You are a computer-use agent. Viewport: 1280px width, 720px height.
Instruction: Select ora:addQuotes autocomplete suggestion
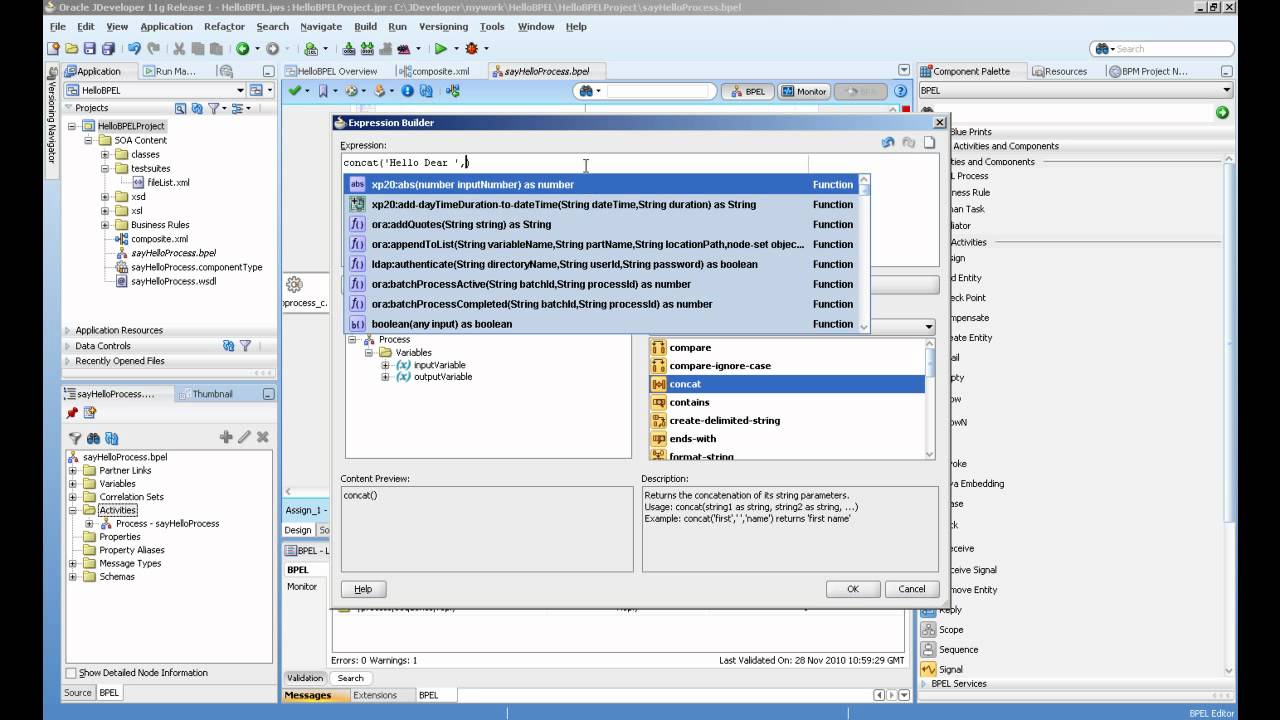coord(603,224)
